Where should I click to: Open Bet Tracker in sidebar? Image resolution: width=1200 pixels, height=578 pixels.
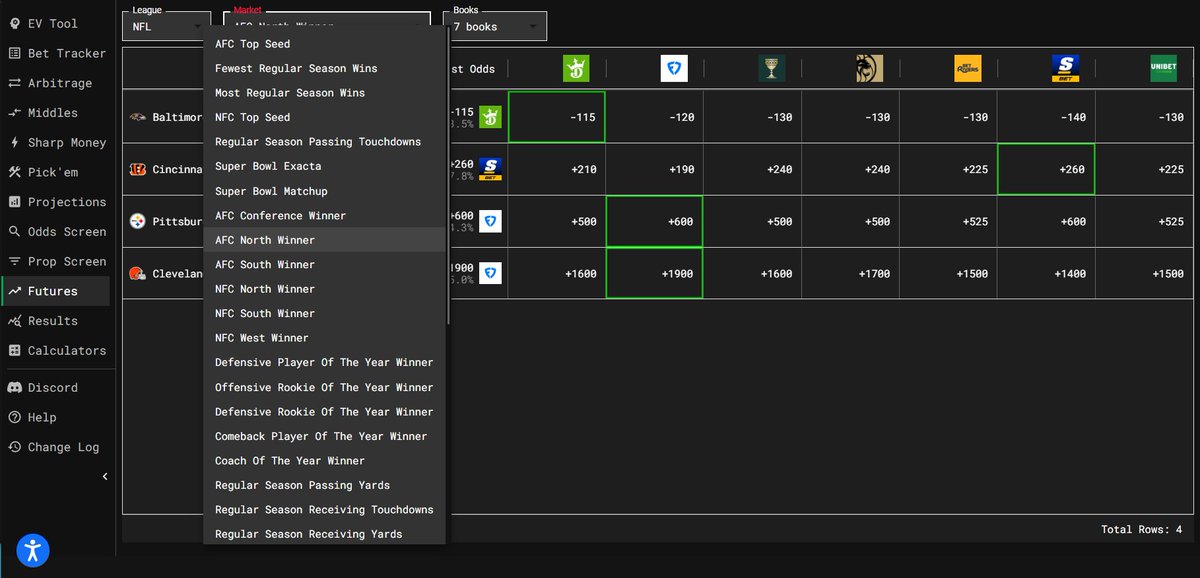tap(57, 53)
